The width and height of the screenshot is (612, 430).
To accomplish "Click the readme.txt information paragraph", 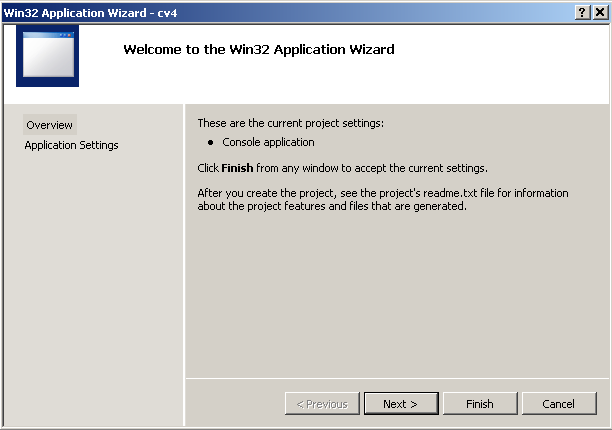I will [x=382, y=199].
